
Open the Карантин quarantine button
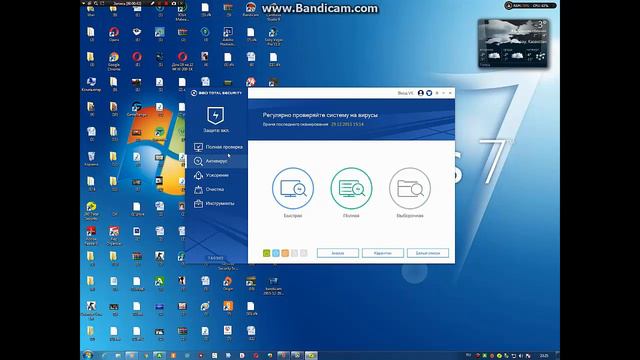[382, 253]
